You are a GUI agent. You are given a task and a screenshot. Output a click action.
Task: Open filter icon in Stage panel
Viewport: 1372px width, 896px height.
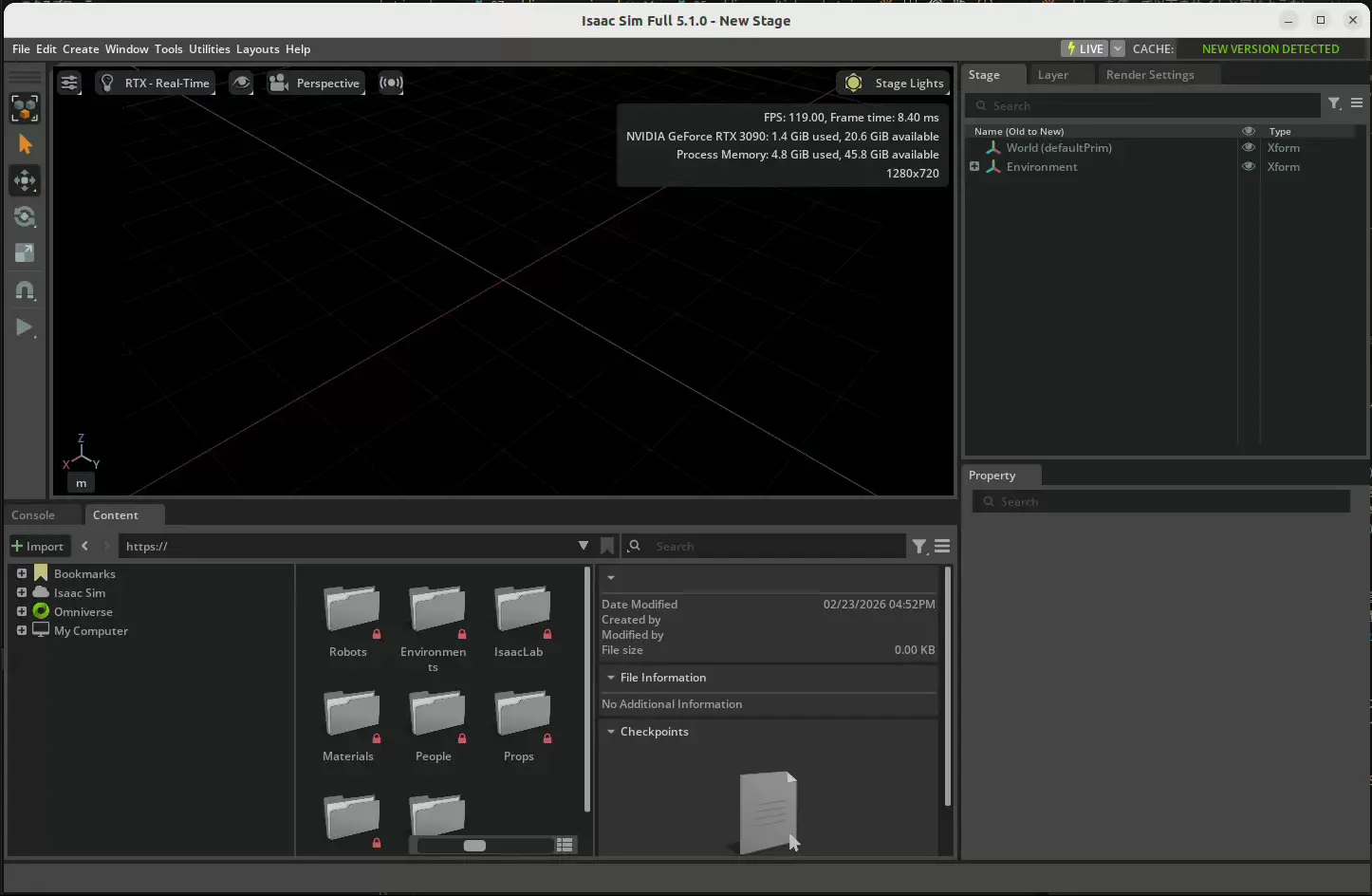point(1334,103)
